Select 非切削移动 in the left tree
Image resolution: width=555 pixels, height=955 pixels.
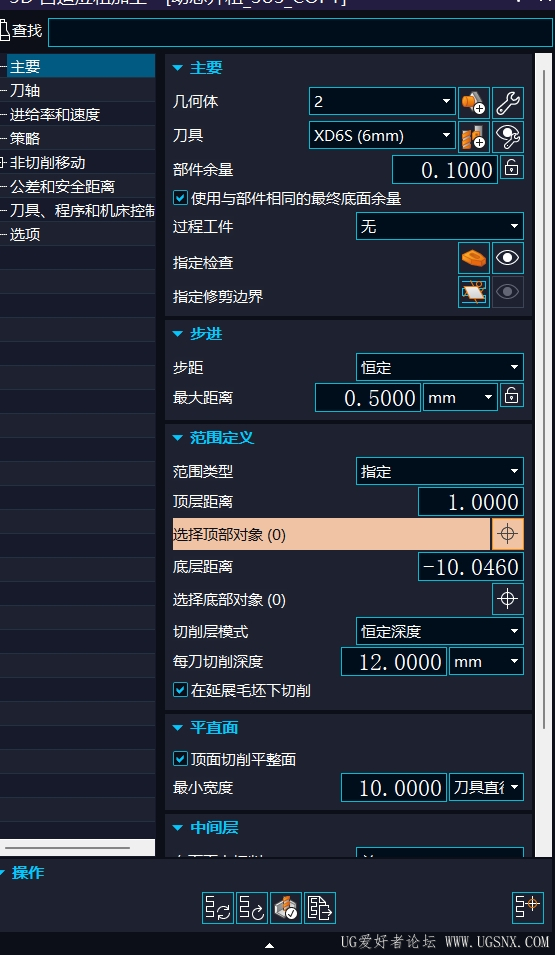click(x=48, y=163)
